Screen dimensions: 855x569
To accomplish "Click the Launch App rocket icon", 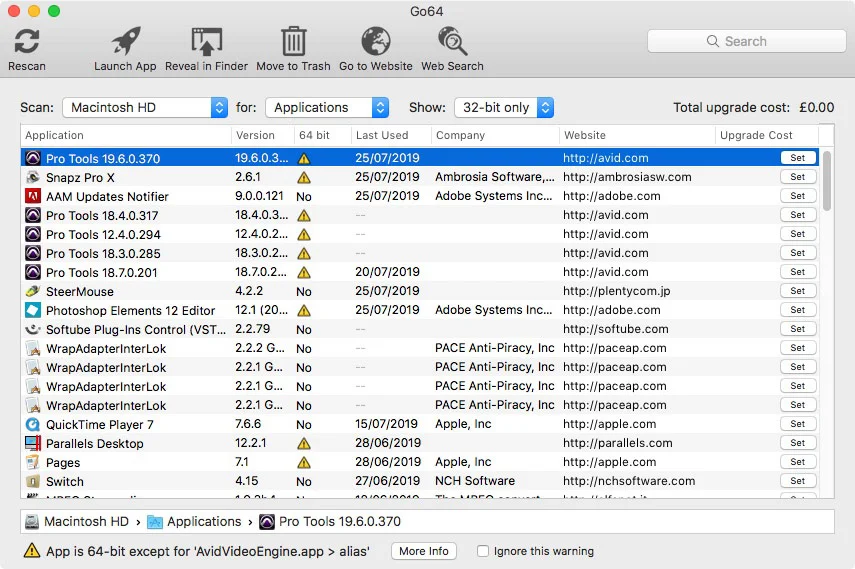I will [125, 41].
